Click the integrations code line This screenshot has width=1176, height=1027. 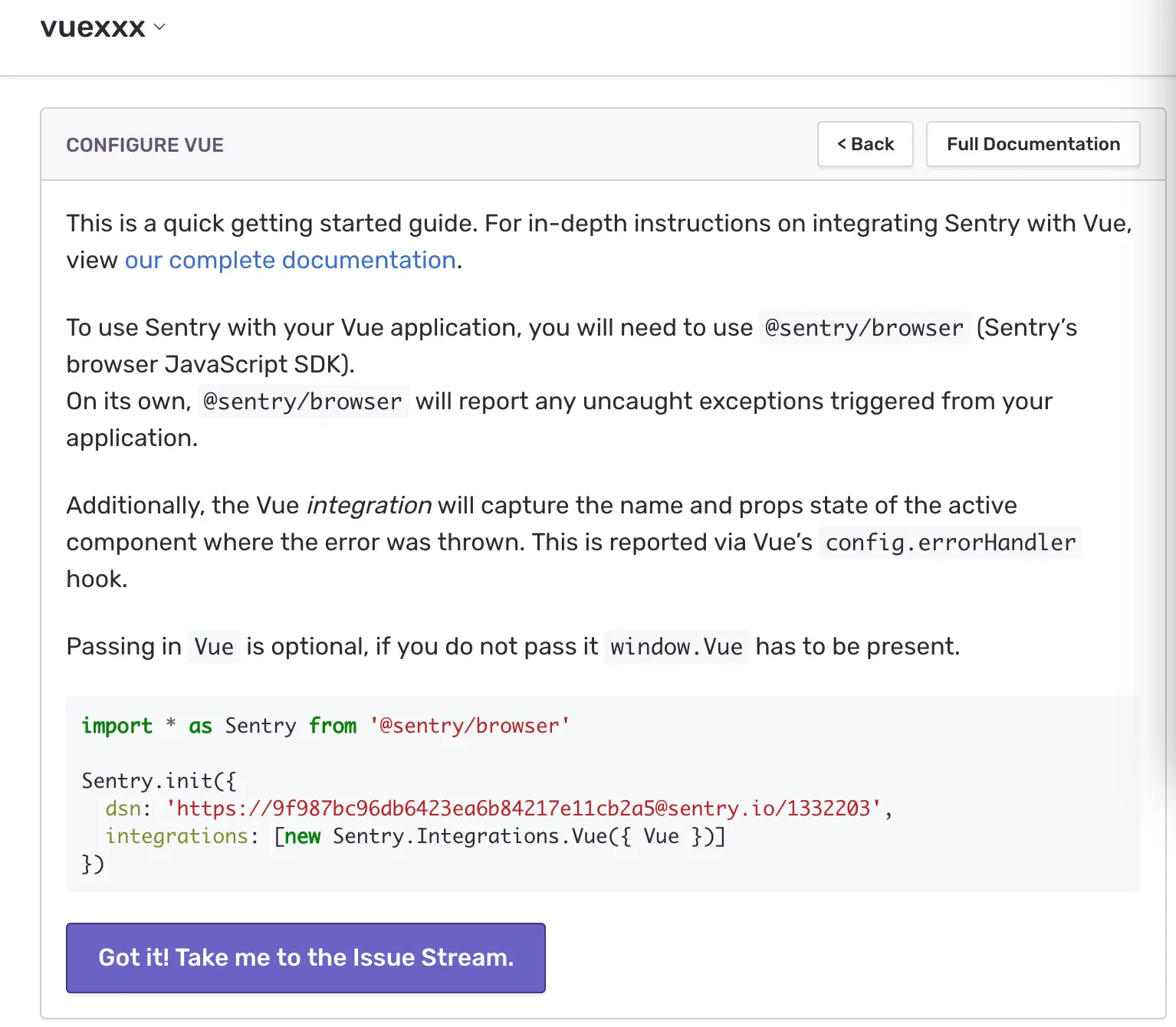[x=416, y=836]
